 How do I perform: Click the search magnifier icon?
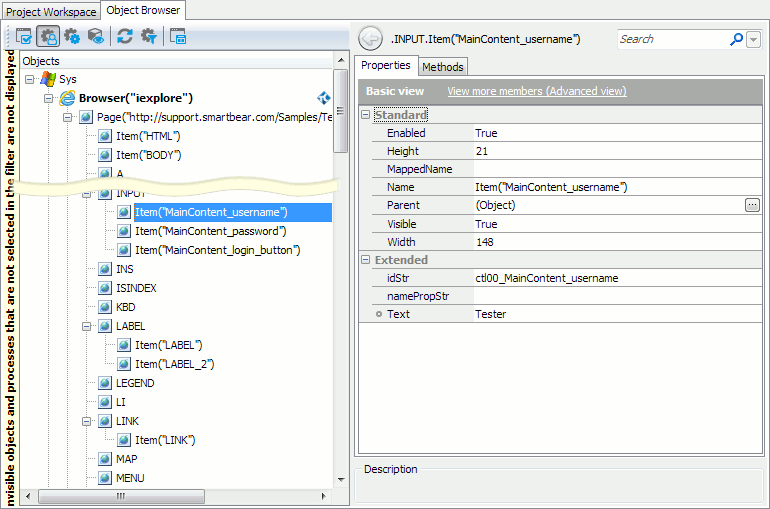(736, 39)
